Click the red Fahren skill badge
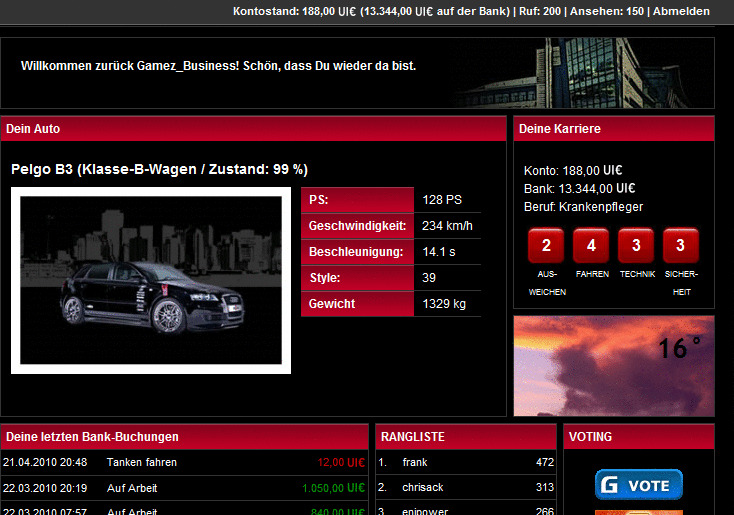Viewport: 734px width, 515px height. pyautogui.click(x=591, y=245)
